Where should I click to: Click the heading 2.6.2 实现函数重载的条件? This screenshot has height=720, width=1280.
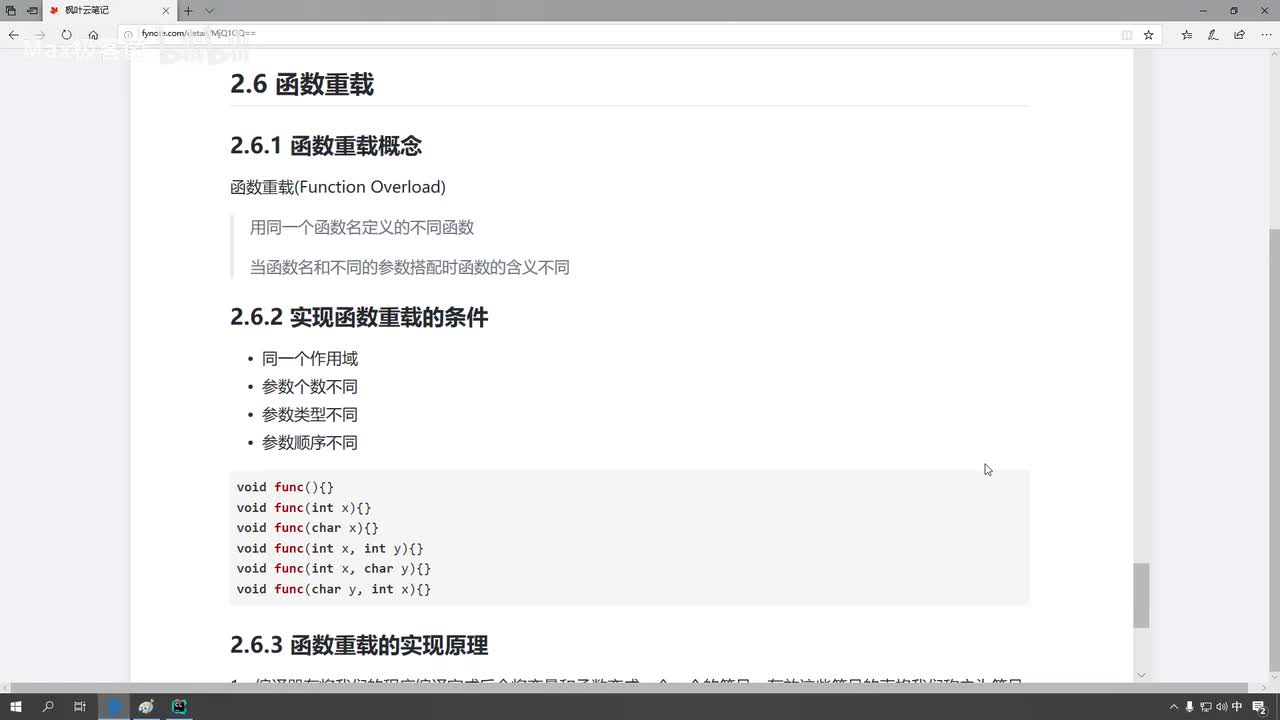click(x=359, y=318)
